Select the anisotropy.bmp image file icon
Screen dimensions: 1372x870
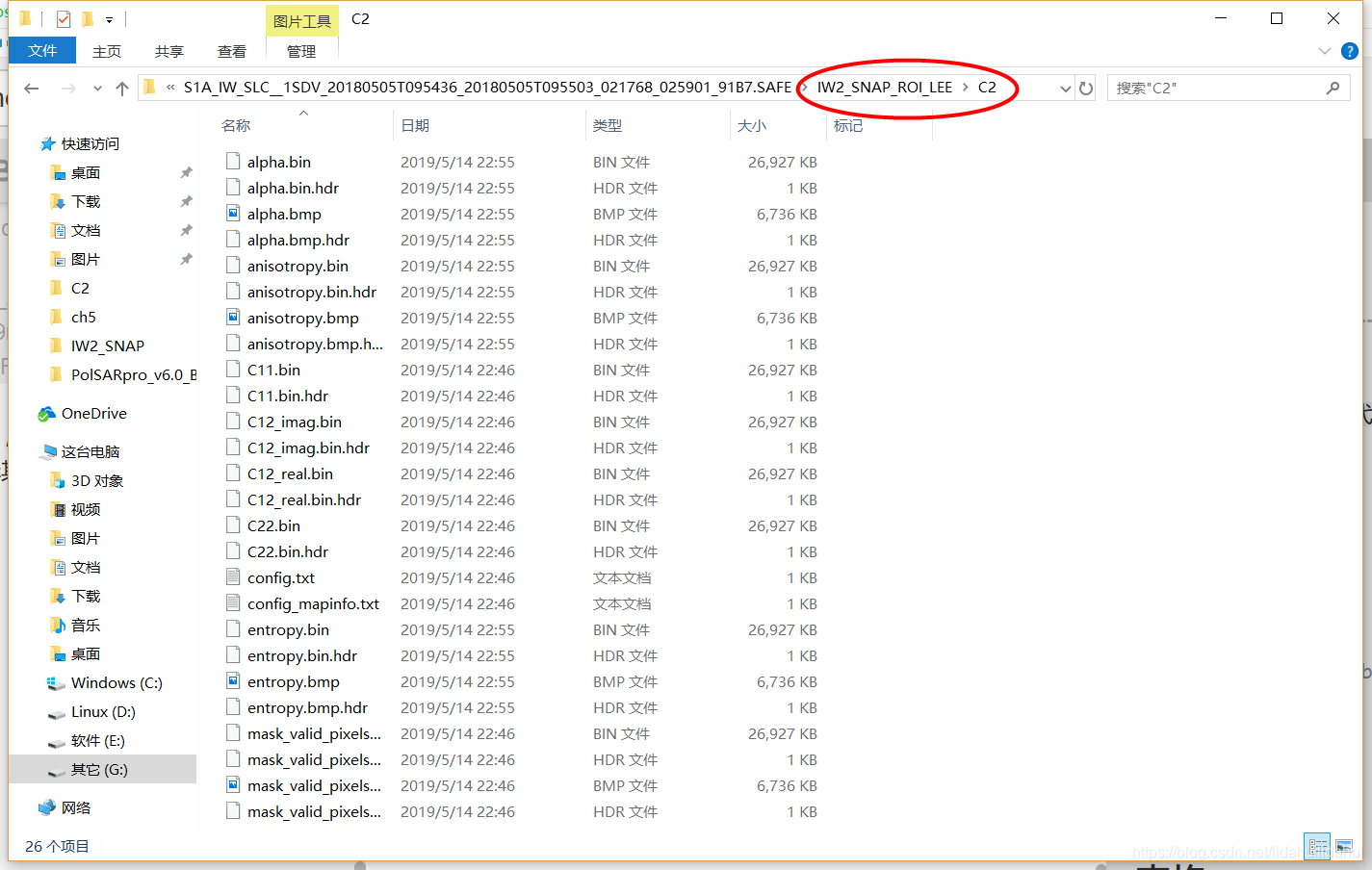coord(233,318)
